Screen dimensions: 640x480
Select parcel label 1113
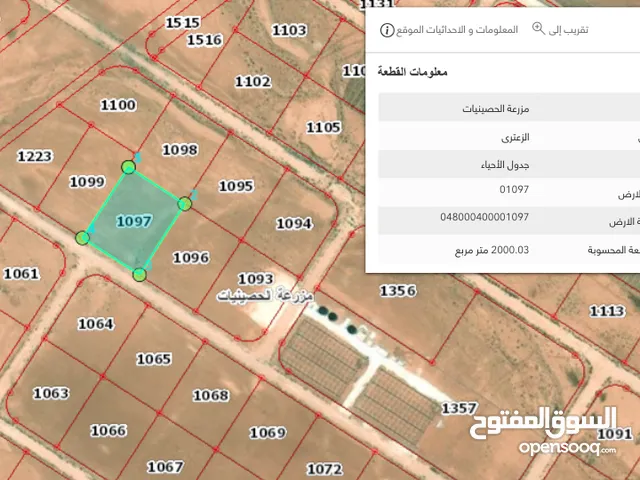(x=607, y=311)
